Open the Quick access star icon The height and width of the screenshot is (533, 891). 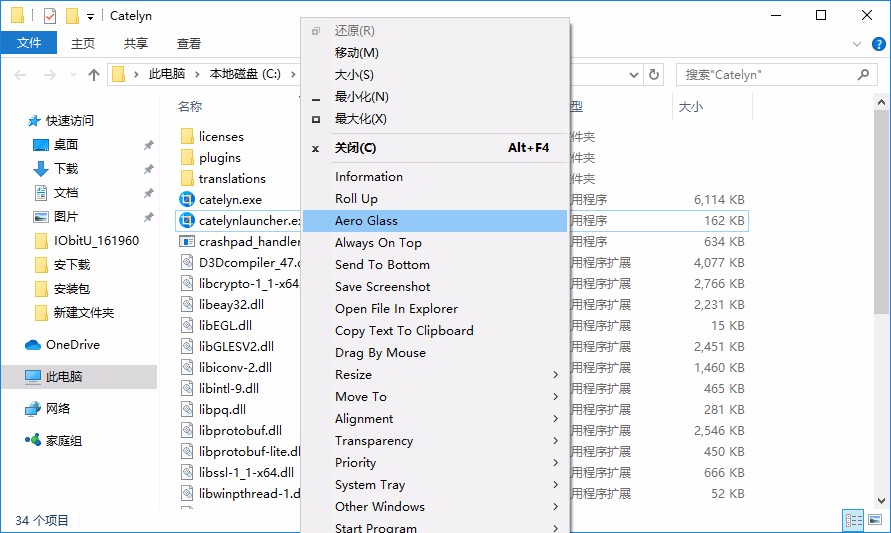[34, 120]
